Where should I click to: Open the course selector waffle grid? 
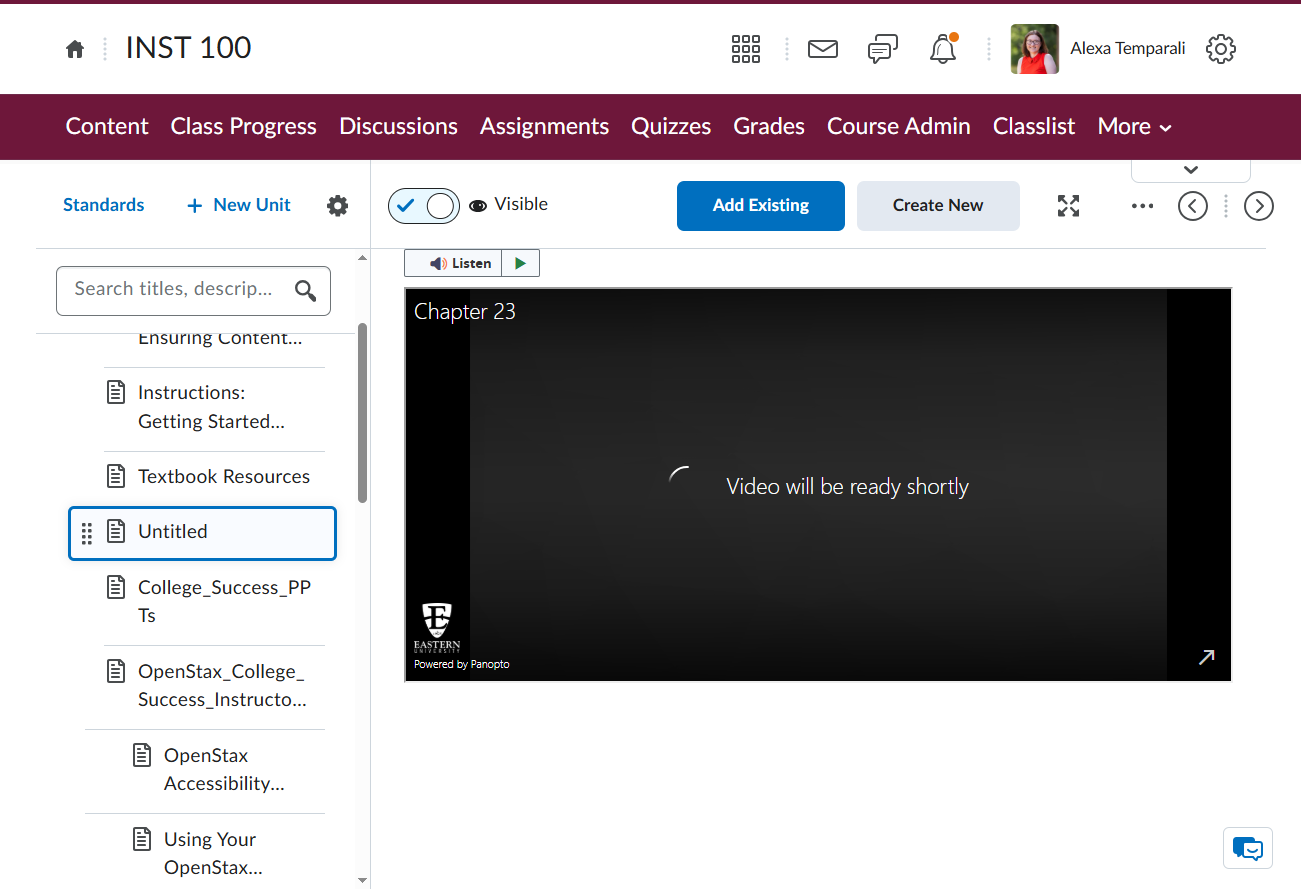746,49
